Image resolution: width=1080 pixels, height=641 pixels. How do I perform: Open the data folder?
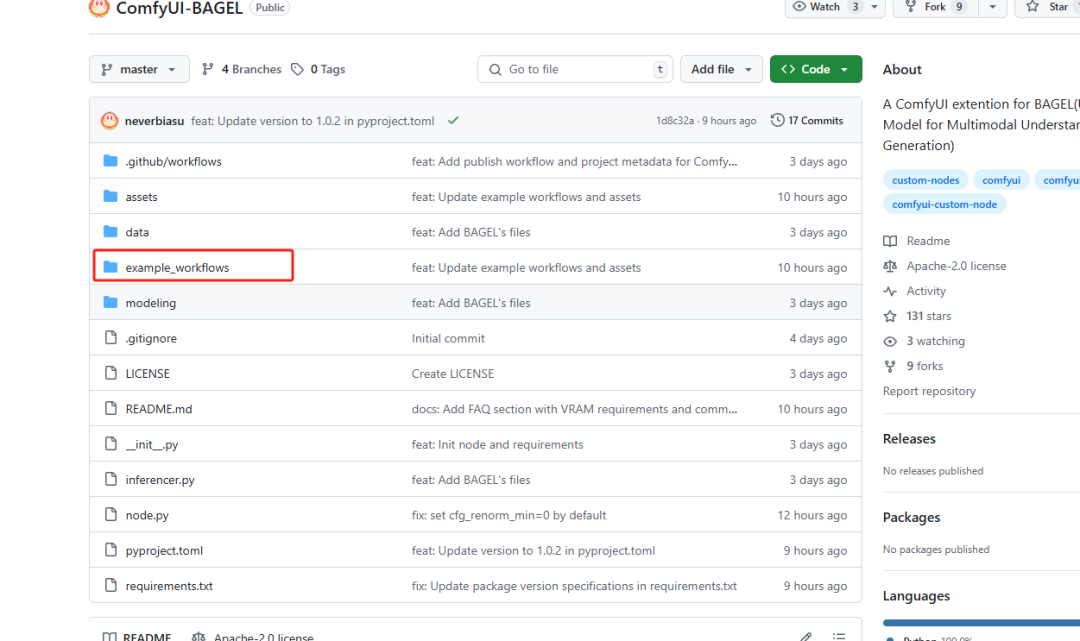point(137,233)
